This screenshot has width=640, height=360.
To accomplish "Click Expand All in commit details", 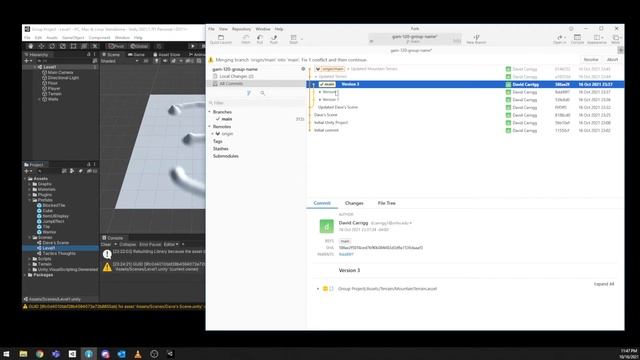I will click(604, 284).
